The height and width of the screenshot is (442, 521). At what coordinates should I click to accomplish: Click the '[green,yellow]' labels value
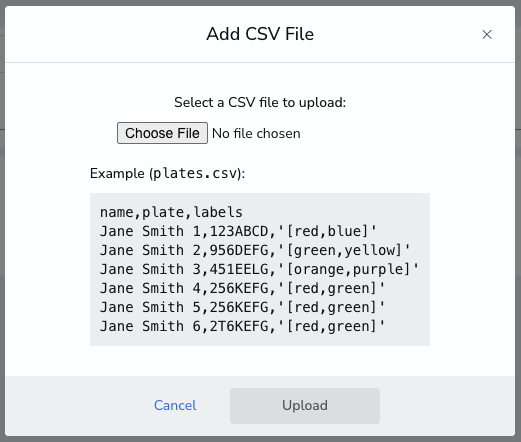point(344,250)
